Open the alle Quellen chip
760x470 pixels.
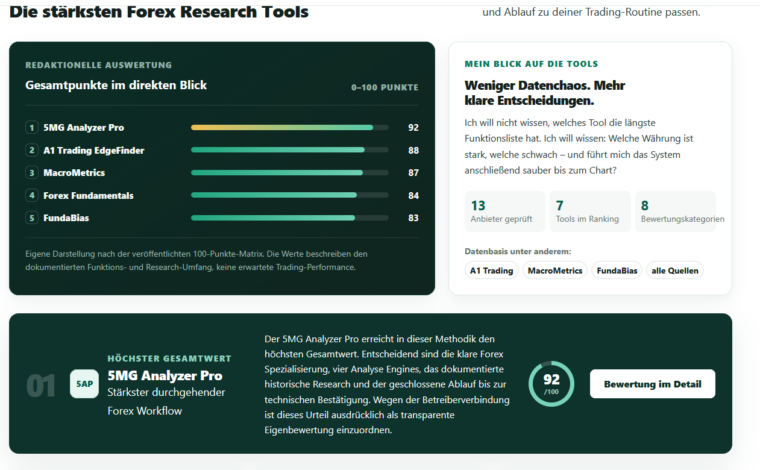[675, 270]
